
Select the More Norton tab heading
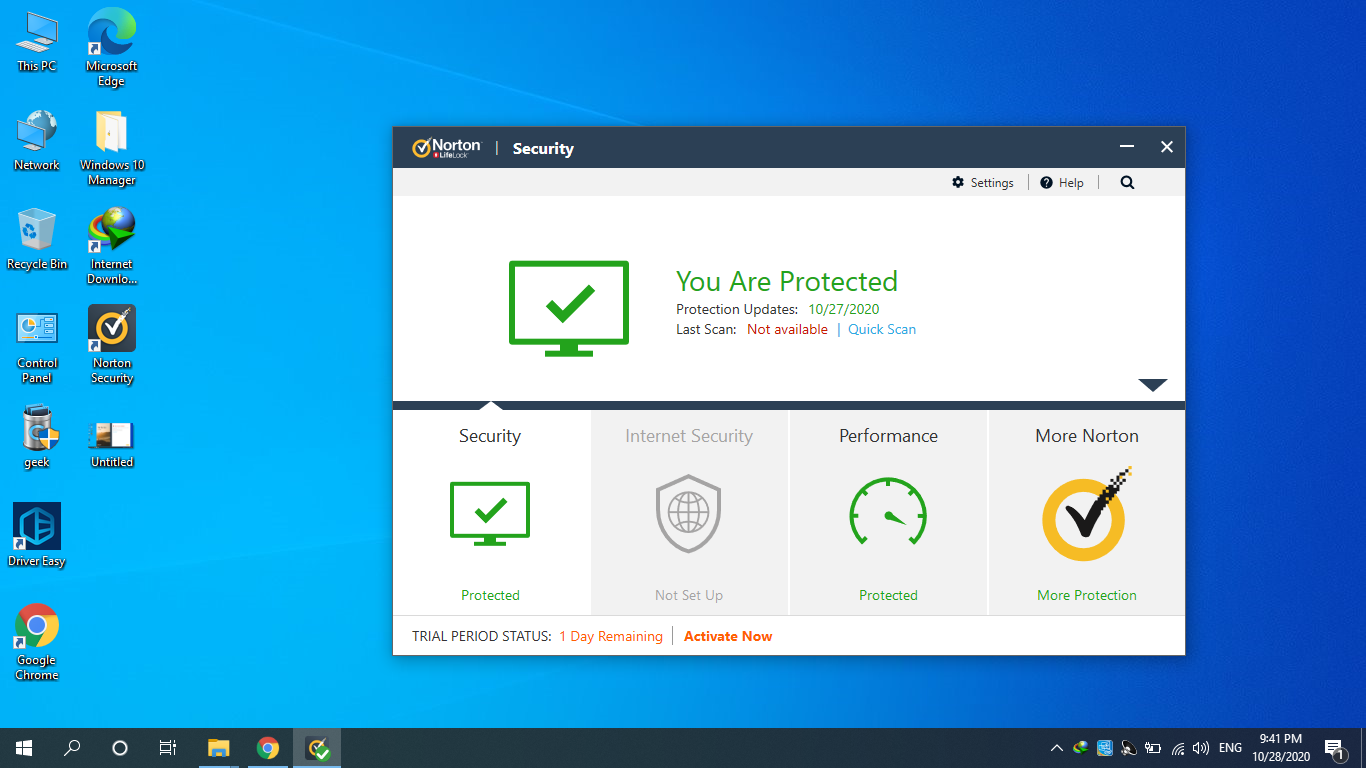point(1087,436)
